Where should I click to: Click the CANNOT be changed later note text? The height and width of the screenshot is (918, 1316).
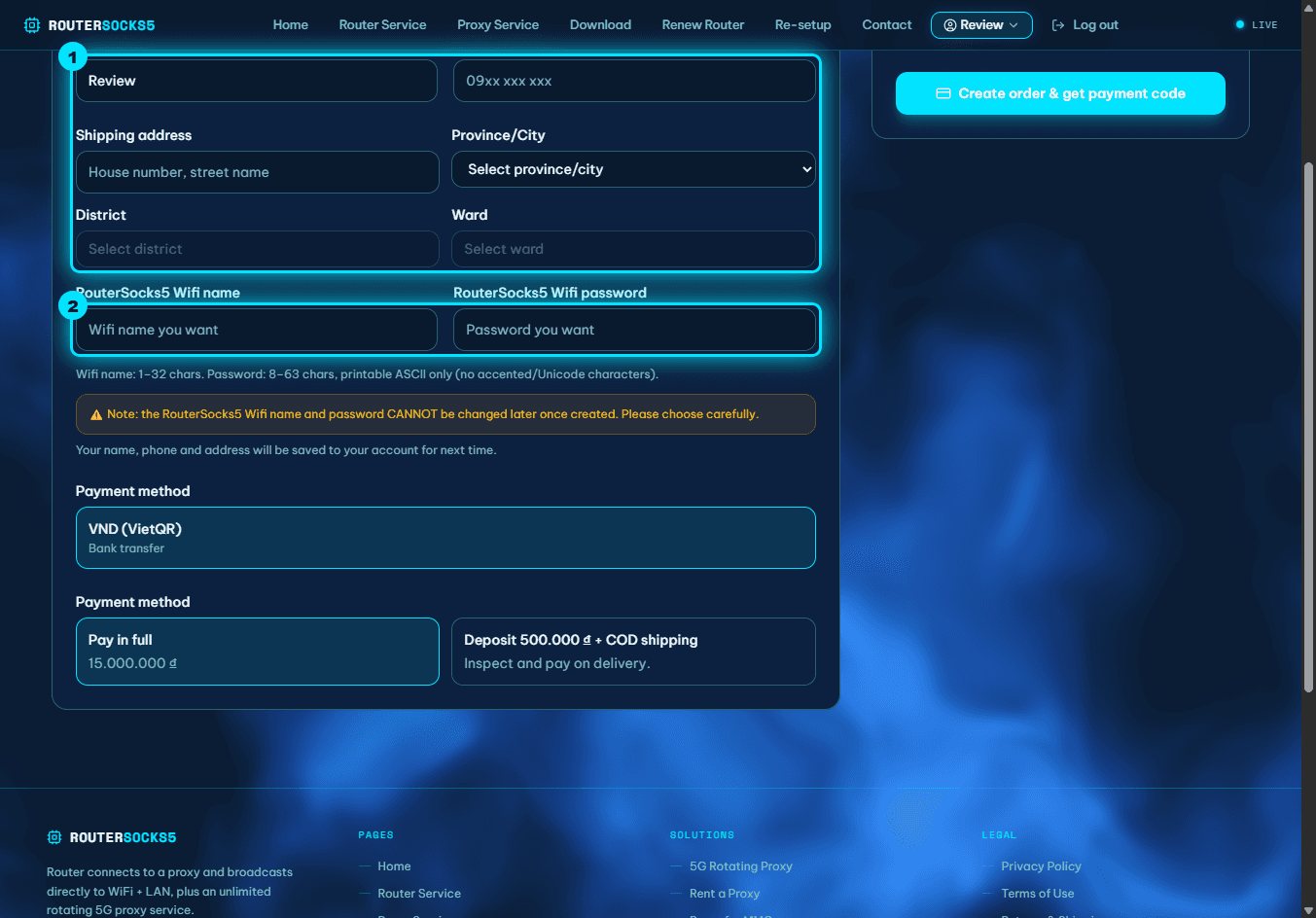pyautogui.click(x=433, y=414)
